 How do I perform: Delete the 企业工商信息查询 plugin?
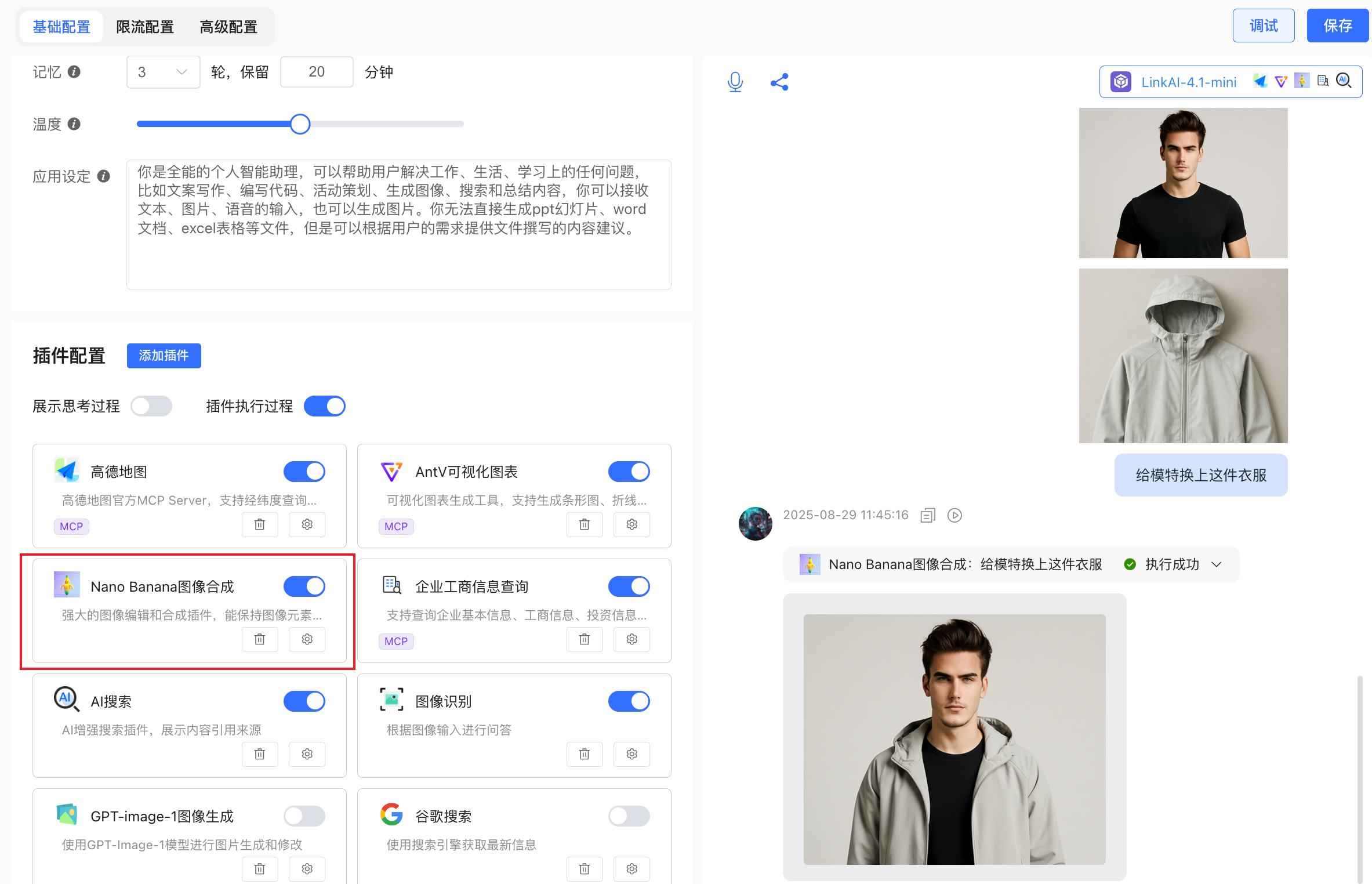pos(585,639)
